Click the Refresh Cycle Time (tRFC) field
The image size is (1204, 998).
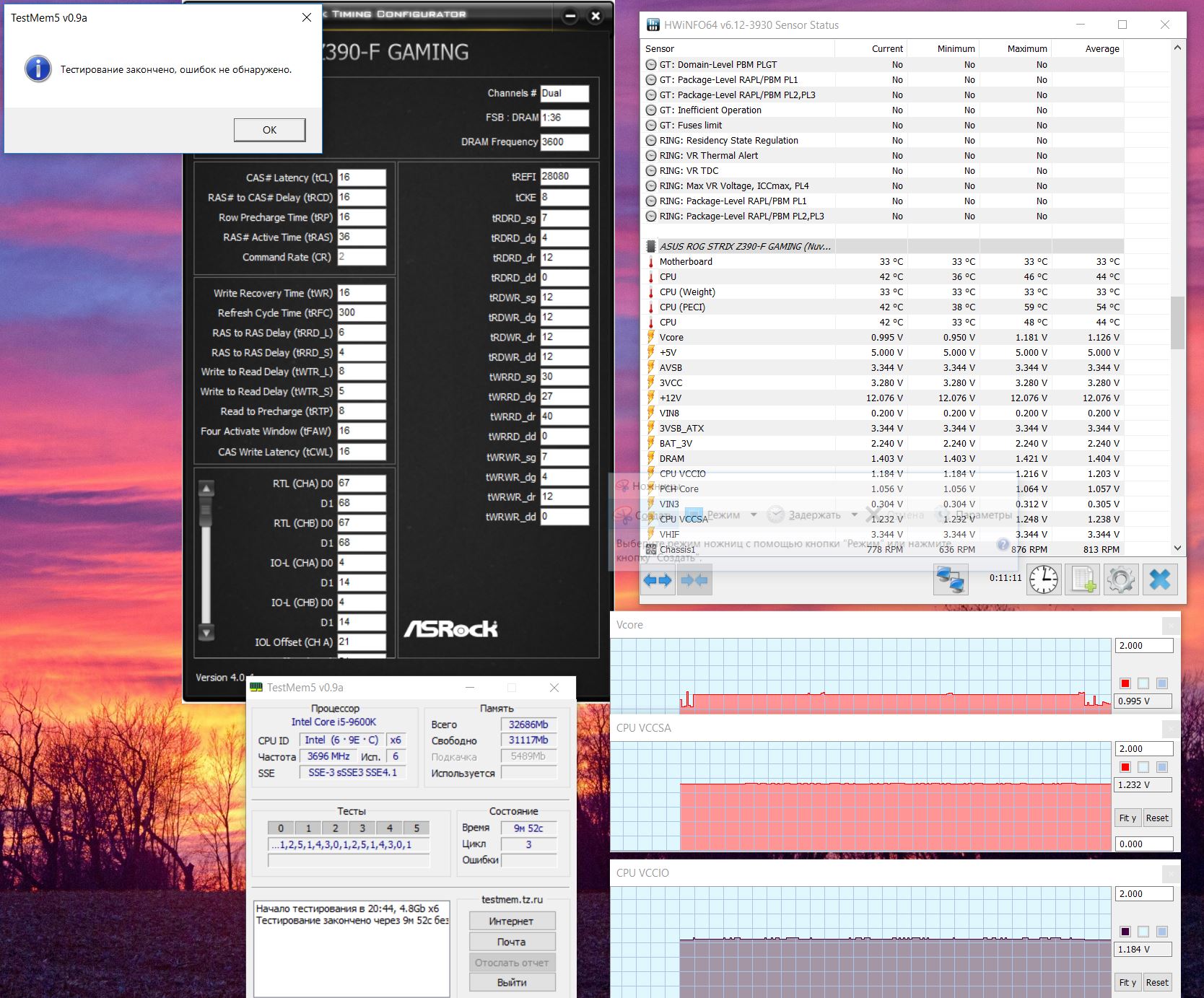(361, 313)
